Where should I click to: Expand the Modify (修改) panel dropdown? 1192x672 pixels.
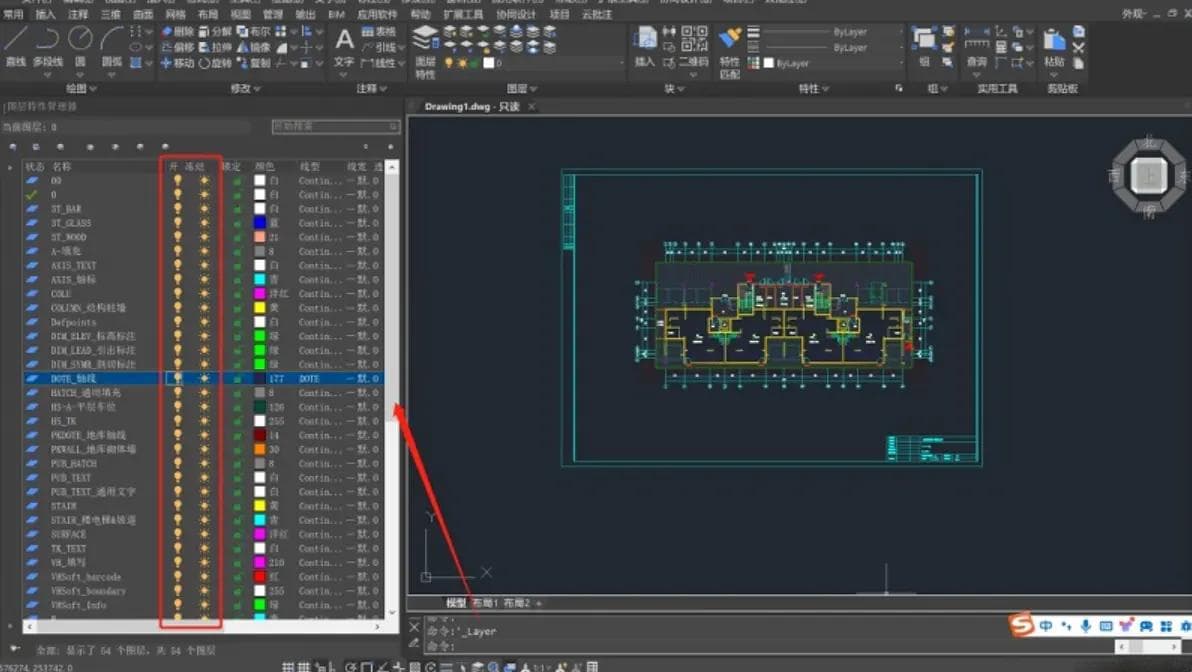pos(246,89)
